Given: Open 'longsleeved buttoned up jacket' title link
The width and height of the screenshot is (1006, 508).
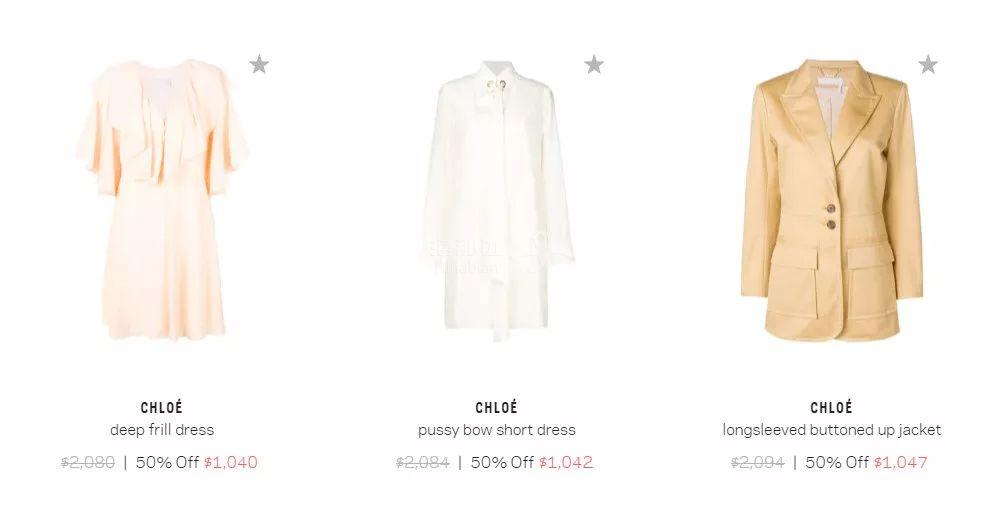Looking at the screenshot, I should [831, 430].
